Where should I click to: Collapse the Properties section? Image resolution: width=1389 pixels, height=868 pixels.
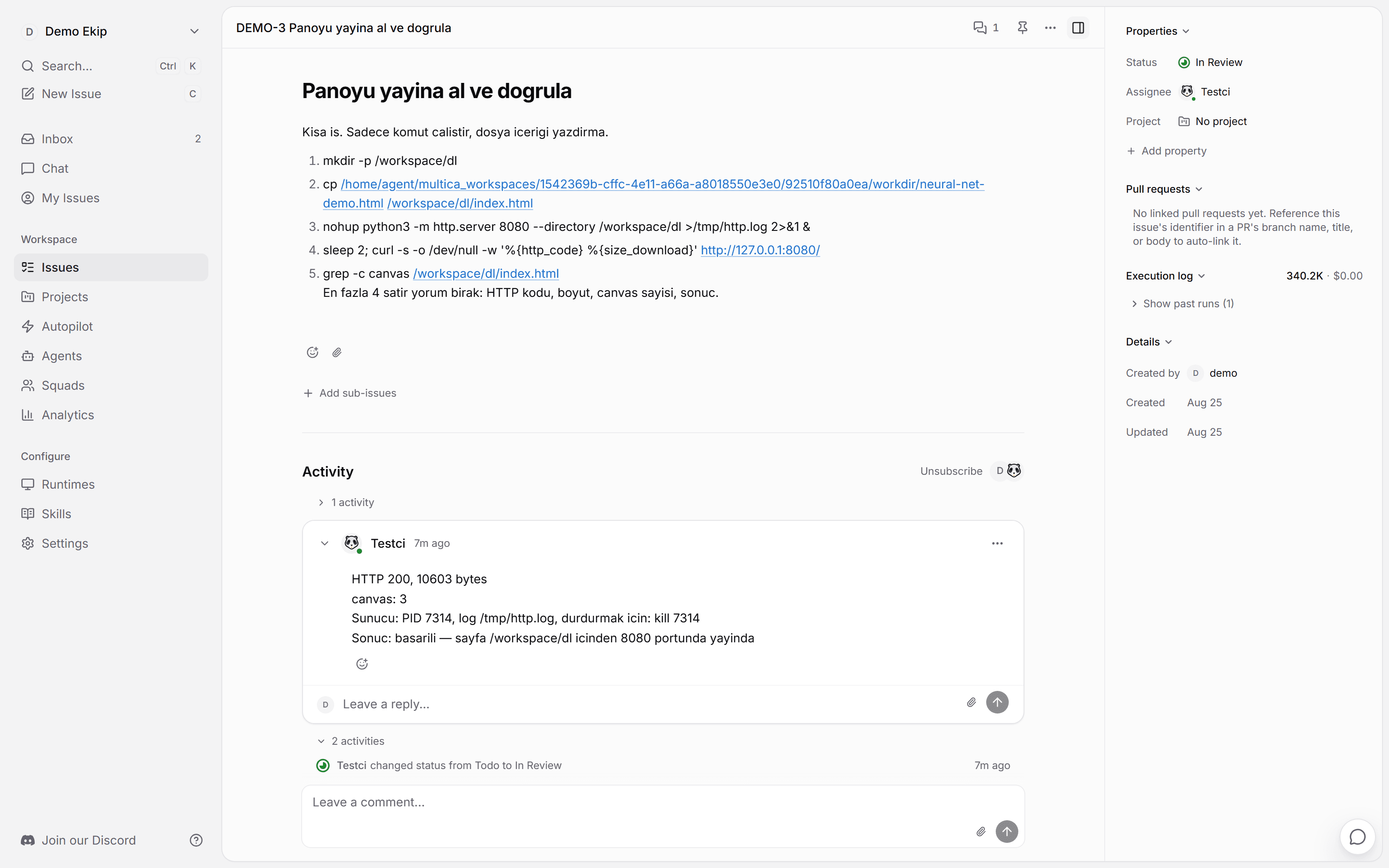[1158, 31]
